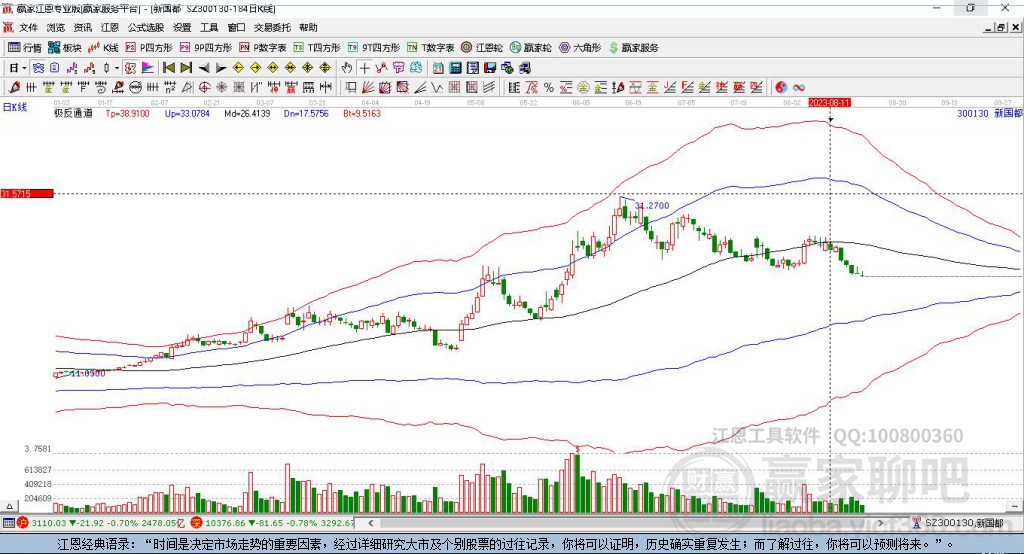Open the calculator icon
The width and height of the screenshot is (1024, 554).
click(x=455, y=68)
